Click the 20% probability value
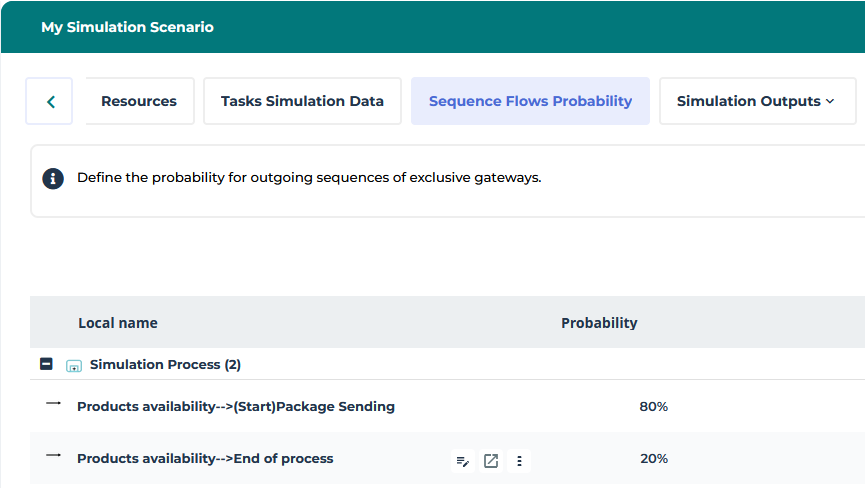865x488 pixels. point(653,459)
